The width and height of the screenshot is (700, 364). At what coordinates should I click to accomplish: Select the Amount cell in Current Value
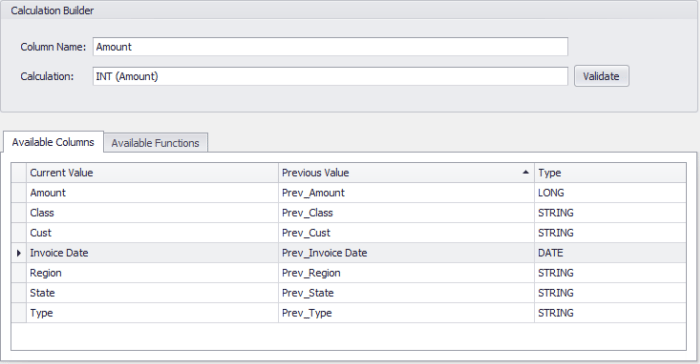pos(152,193)
